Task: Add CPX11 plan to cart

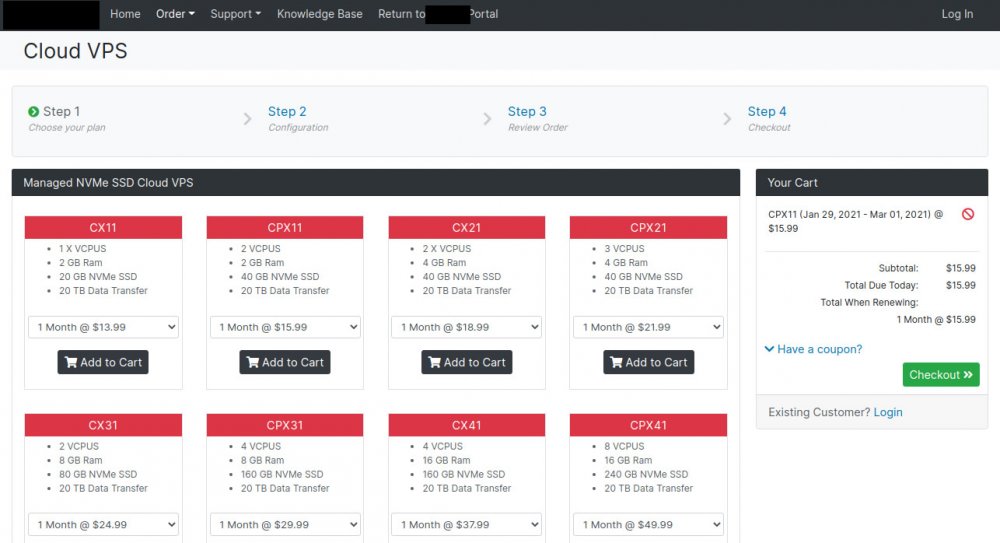Action: [285, 362]
